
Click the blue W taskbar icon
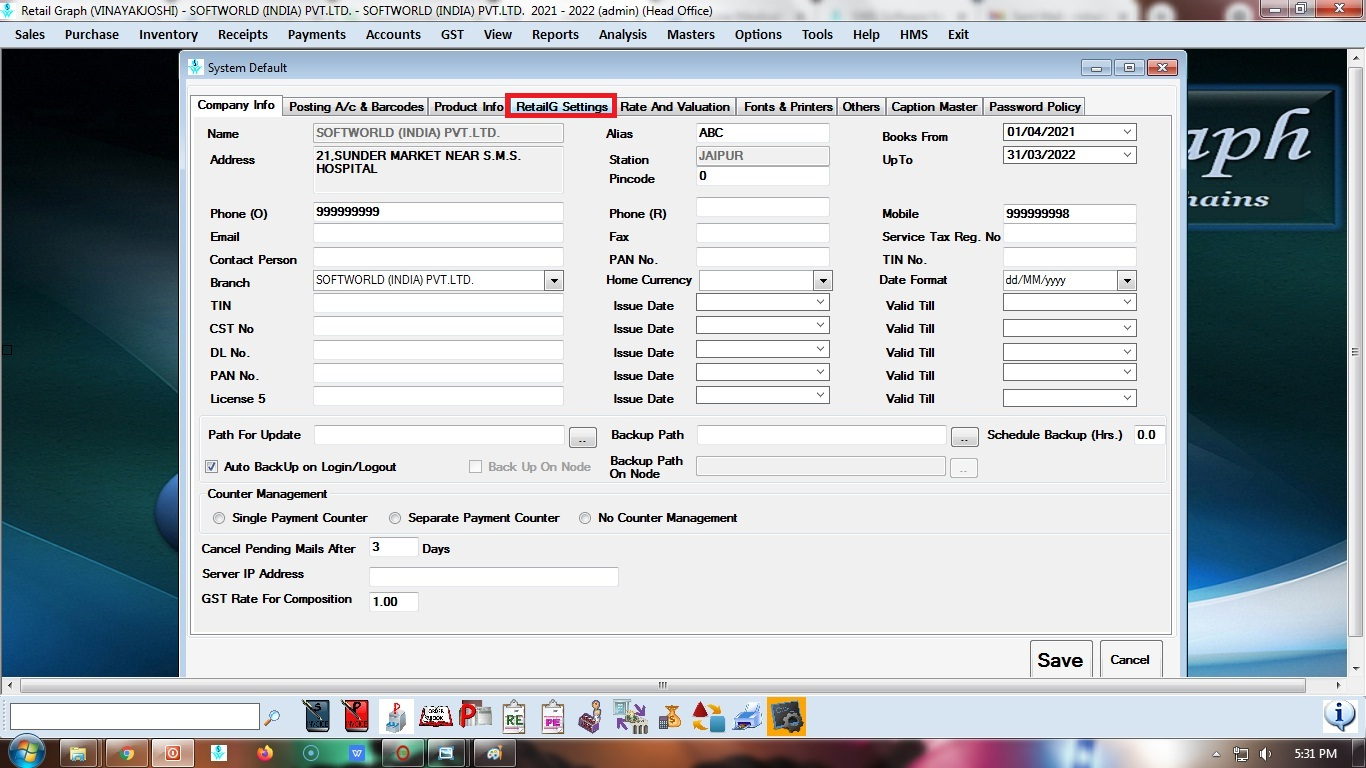coord(357,753)
